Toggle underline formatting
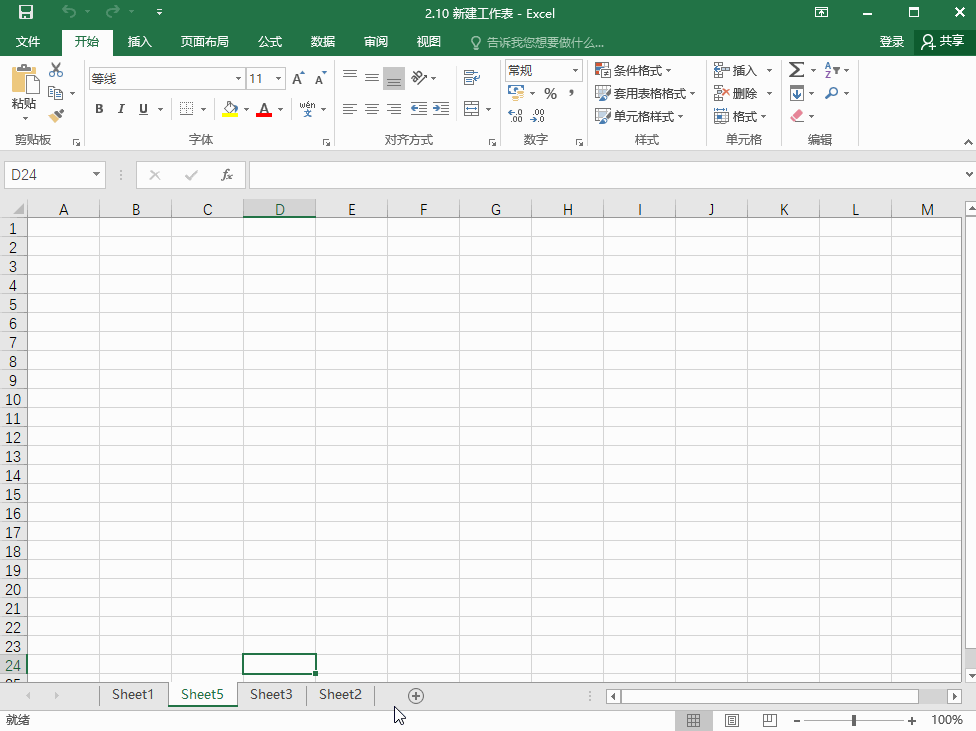 (141, 108)
